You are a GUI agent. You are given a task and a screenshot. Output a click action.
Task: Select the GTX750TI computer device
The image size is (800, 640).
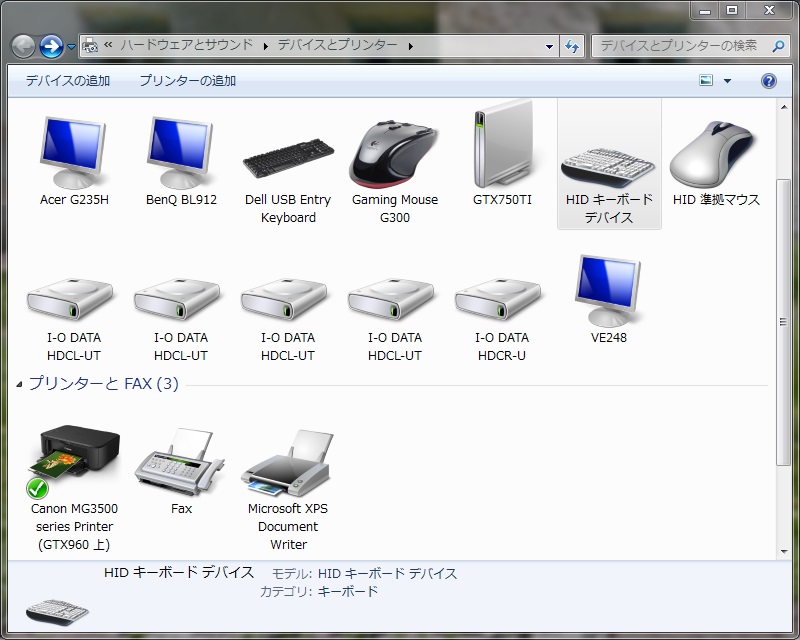[x=502, y=153]
